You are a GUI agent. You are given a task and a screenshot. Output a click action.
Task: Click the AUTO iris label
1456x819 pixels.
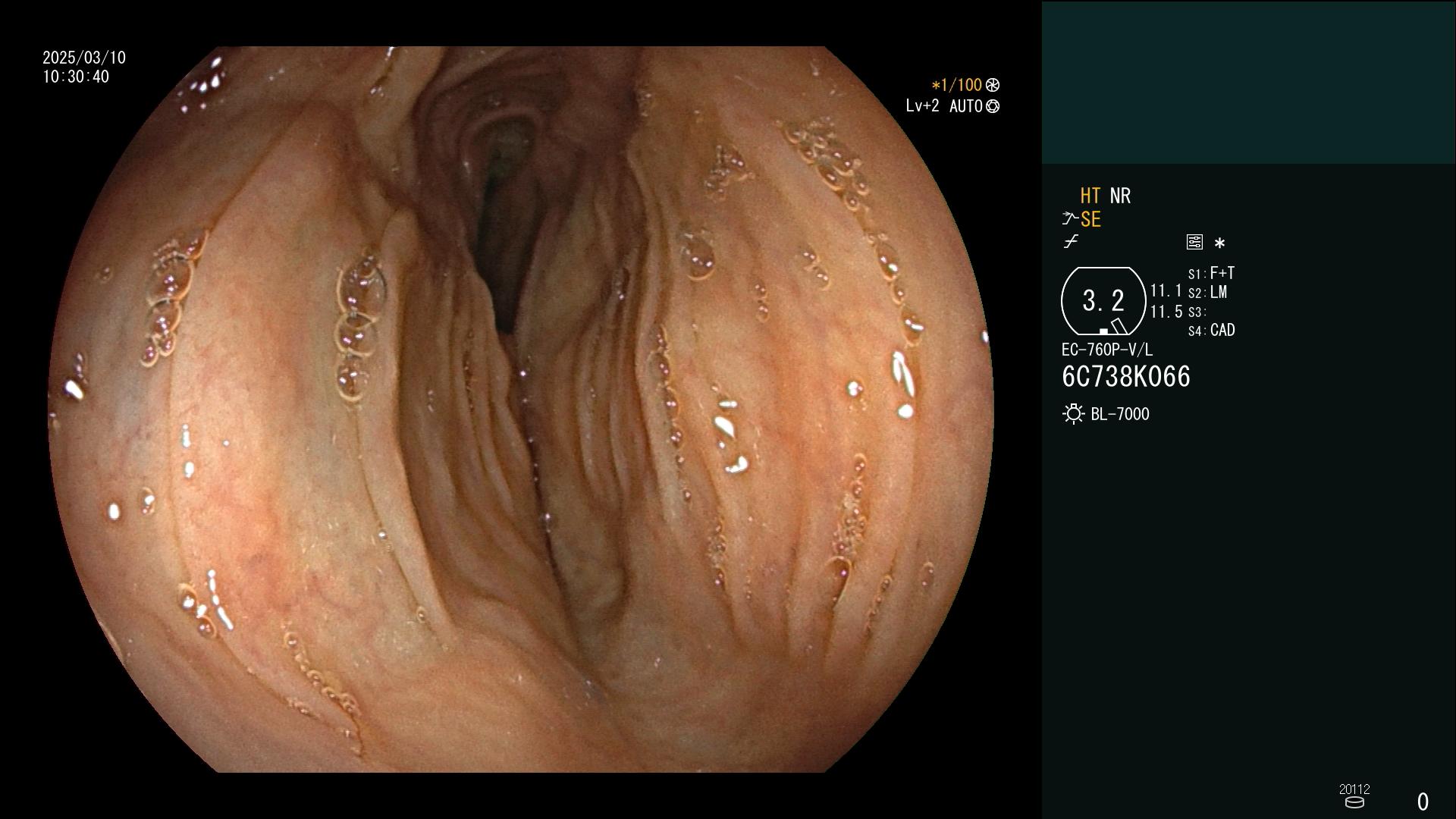(966, 106)
